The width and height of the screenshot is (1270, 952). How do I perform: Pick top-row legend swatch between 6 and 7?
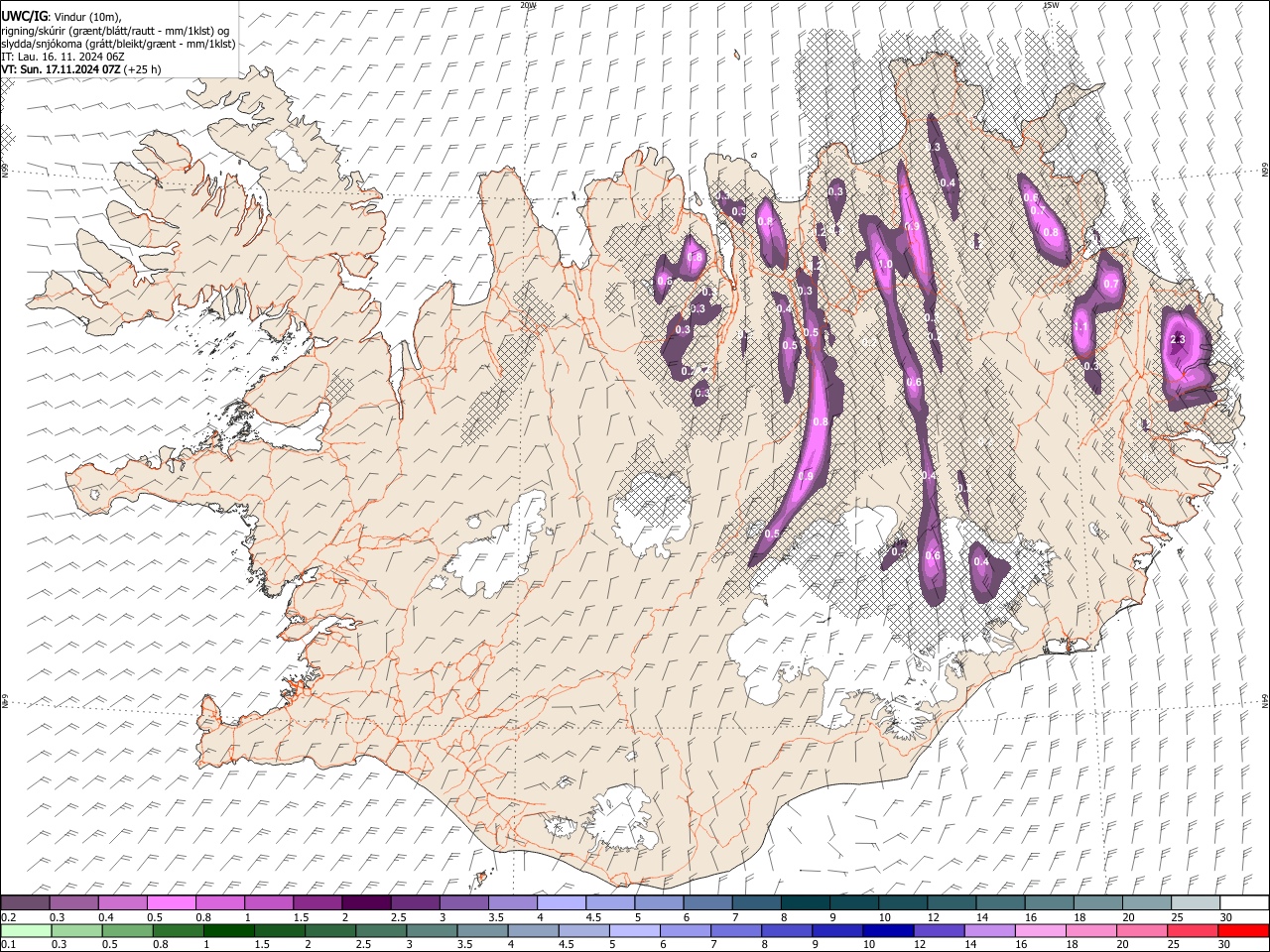(707, 903)
